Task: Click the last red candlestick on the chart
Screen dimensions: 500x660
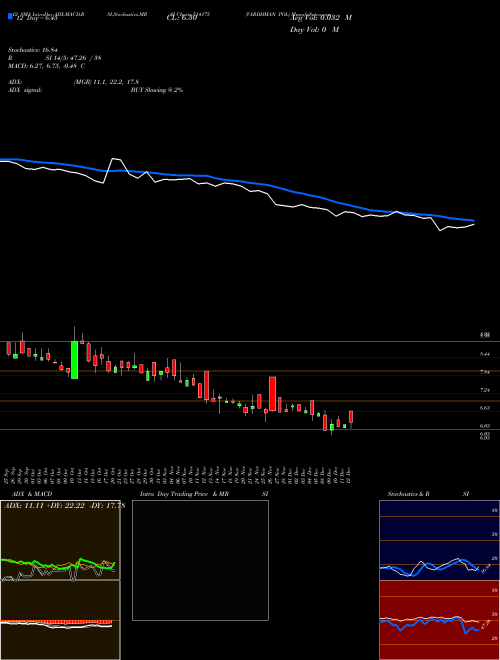Action: [x=351, y=417]
